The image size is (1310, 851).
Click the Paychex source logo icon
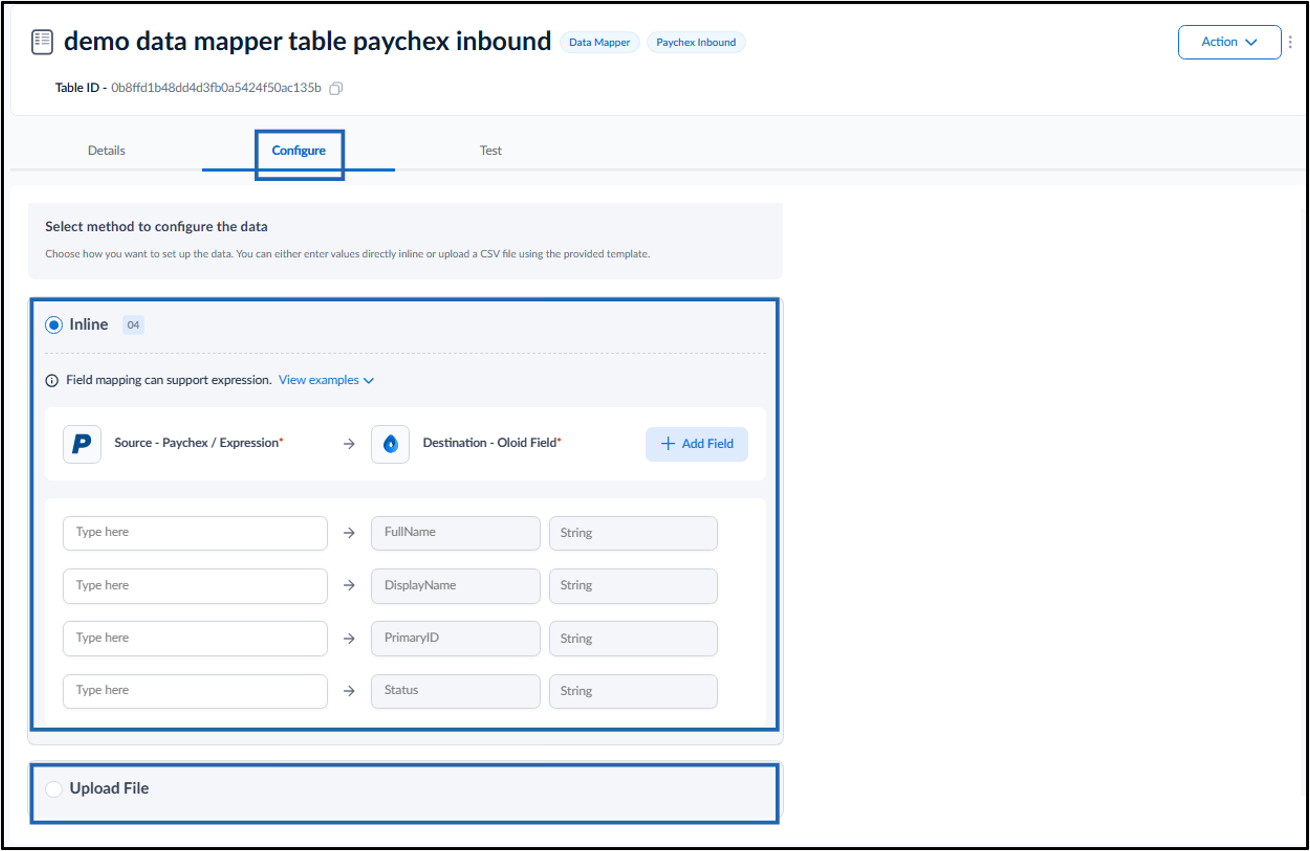coord(82,444)
